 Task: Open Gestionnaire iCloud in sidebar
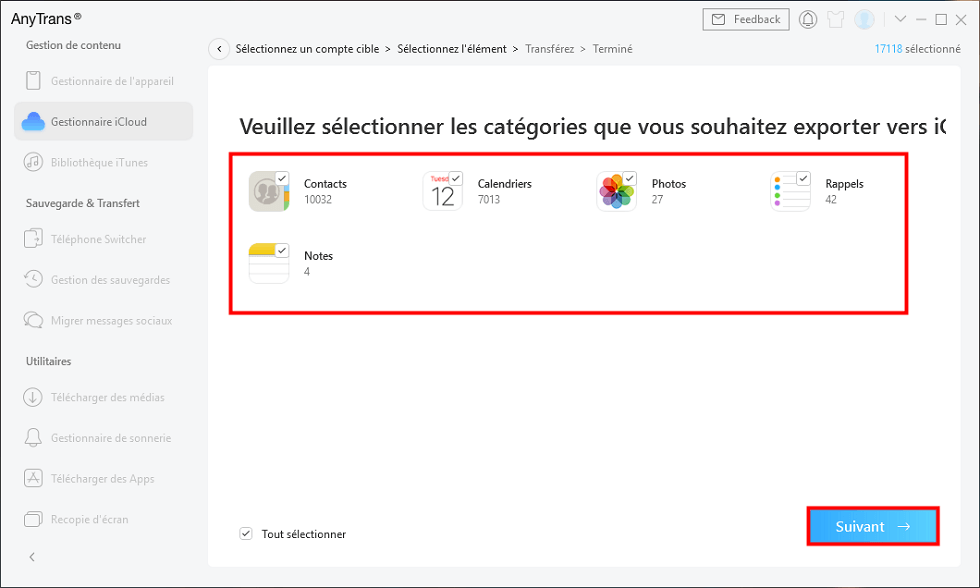[x=98, y=122]
